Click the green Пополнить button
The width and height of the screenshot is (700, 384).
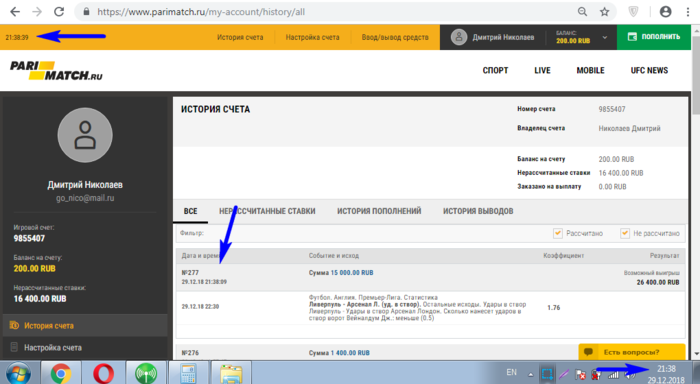coord(654,37)
